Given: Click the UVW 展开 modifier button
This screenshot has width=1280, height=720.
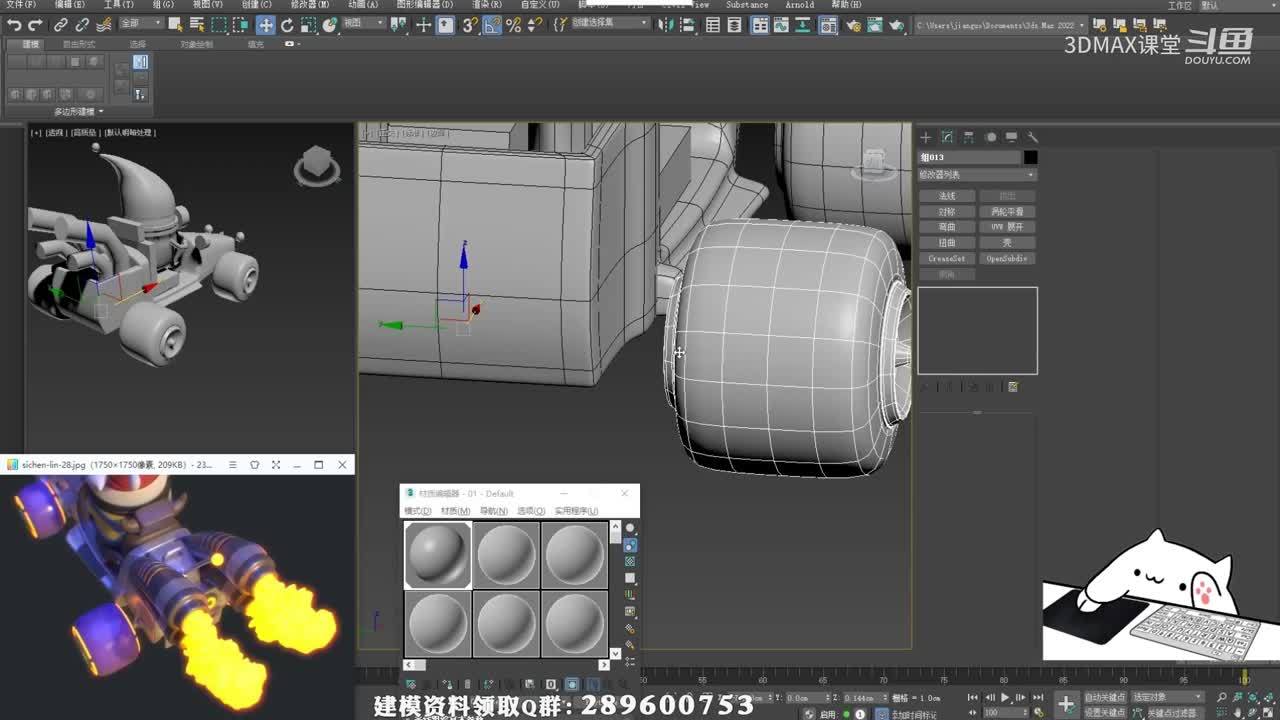Looking at the screenshot, I should point(1007,227).
